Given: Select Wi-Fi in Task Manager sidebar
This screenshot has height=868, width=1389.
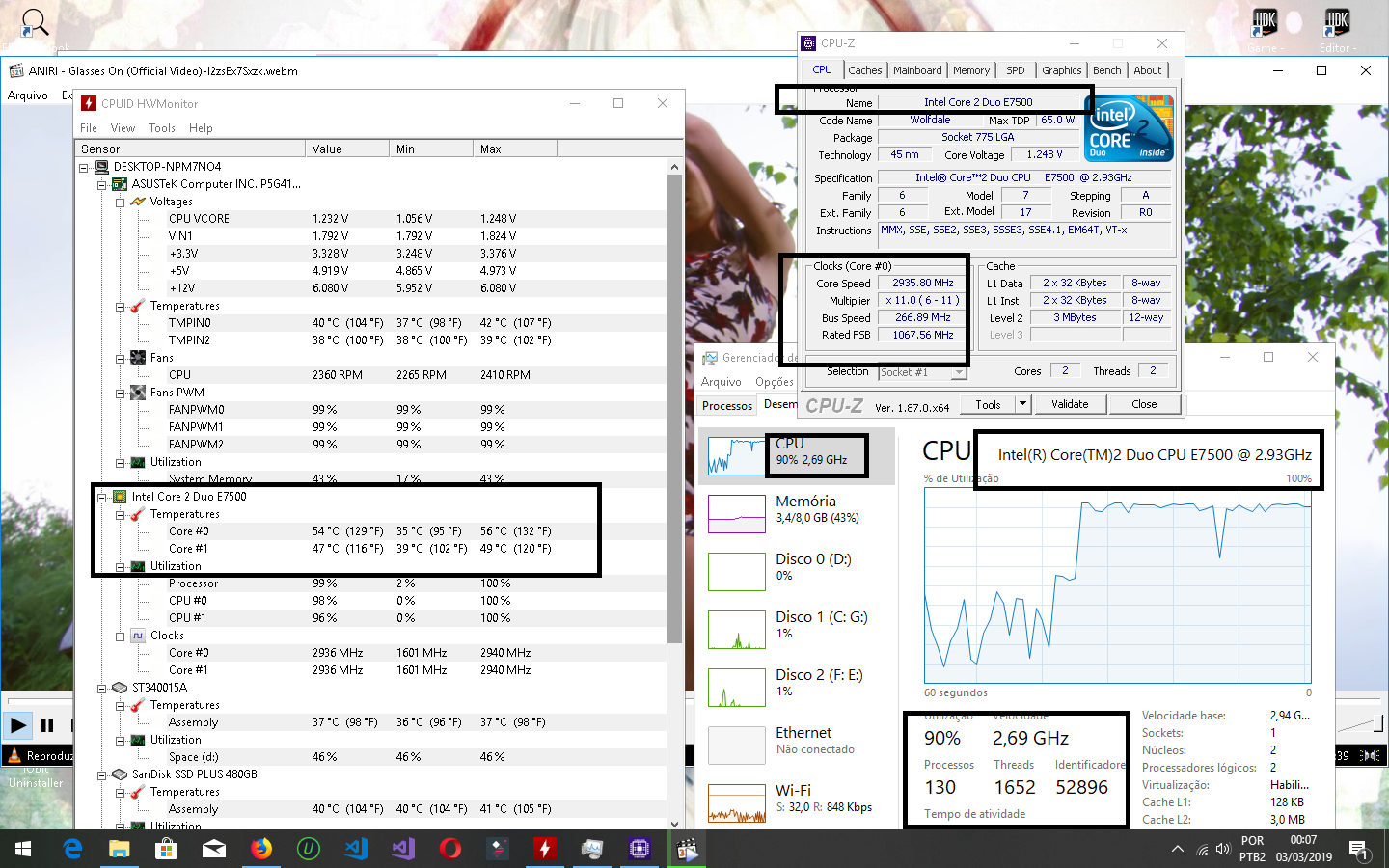Looking at the screenshot, I should [797, 802].
